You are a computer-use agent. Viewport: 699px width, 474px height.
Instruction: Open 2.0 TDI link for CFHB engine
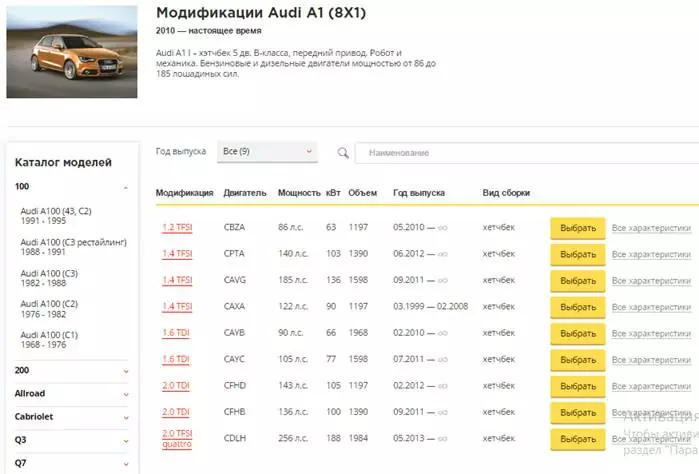pyautogui.click(x=176, y=412)
